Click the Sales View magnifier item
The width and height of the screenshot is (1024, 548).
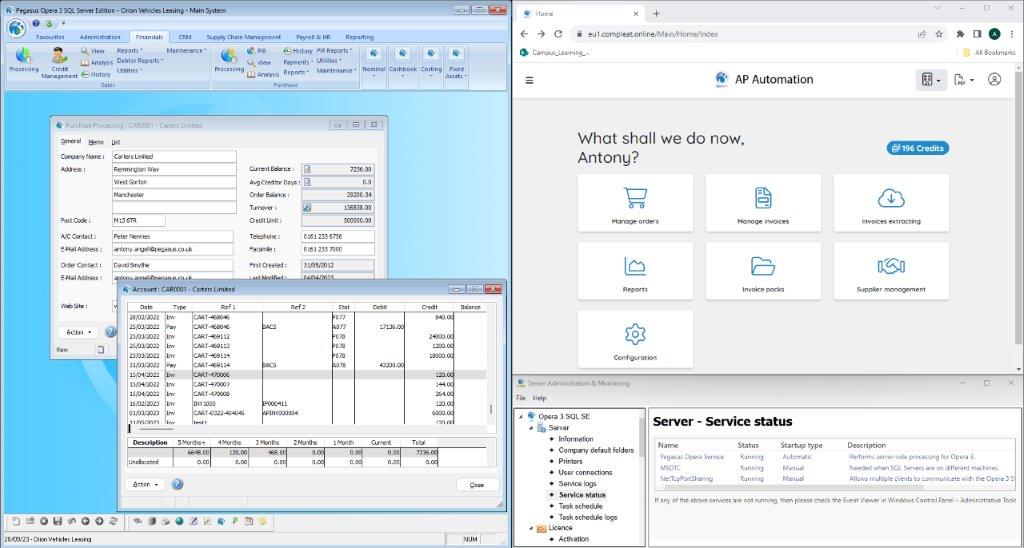[x=93, y=51]
